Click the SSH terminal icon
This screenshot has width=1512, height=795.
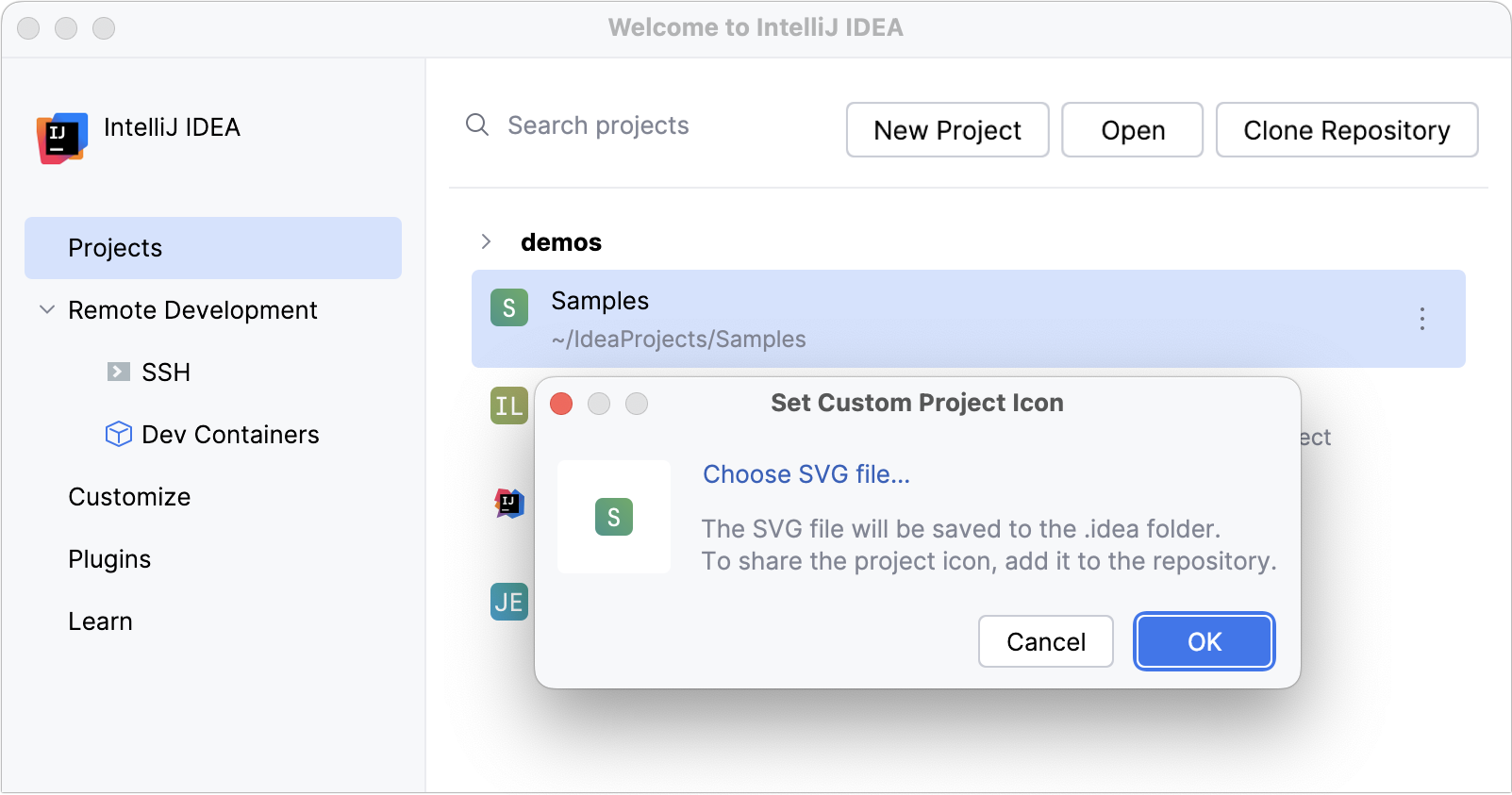118,372
